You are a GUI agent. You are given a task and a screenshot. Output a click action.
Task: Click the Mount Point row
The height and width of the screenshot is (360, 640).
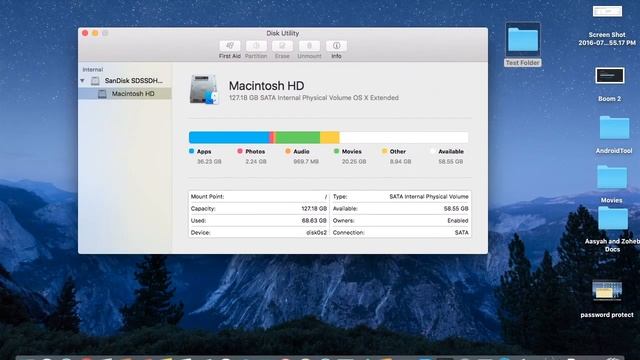click(x=259, y=197)
